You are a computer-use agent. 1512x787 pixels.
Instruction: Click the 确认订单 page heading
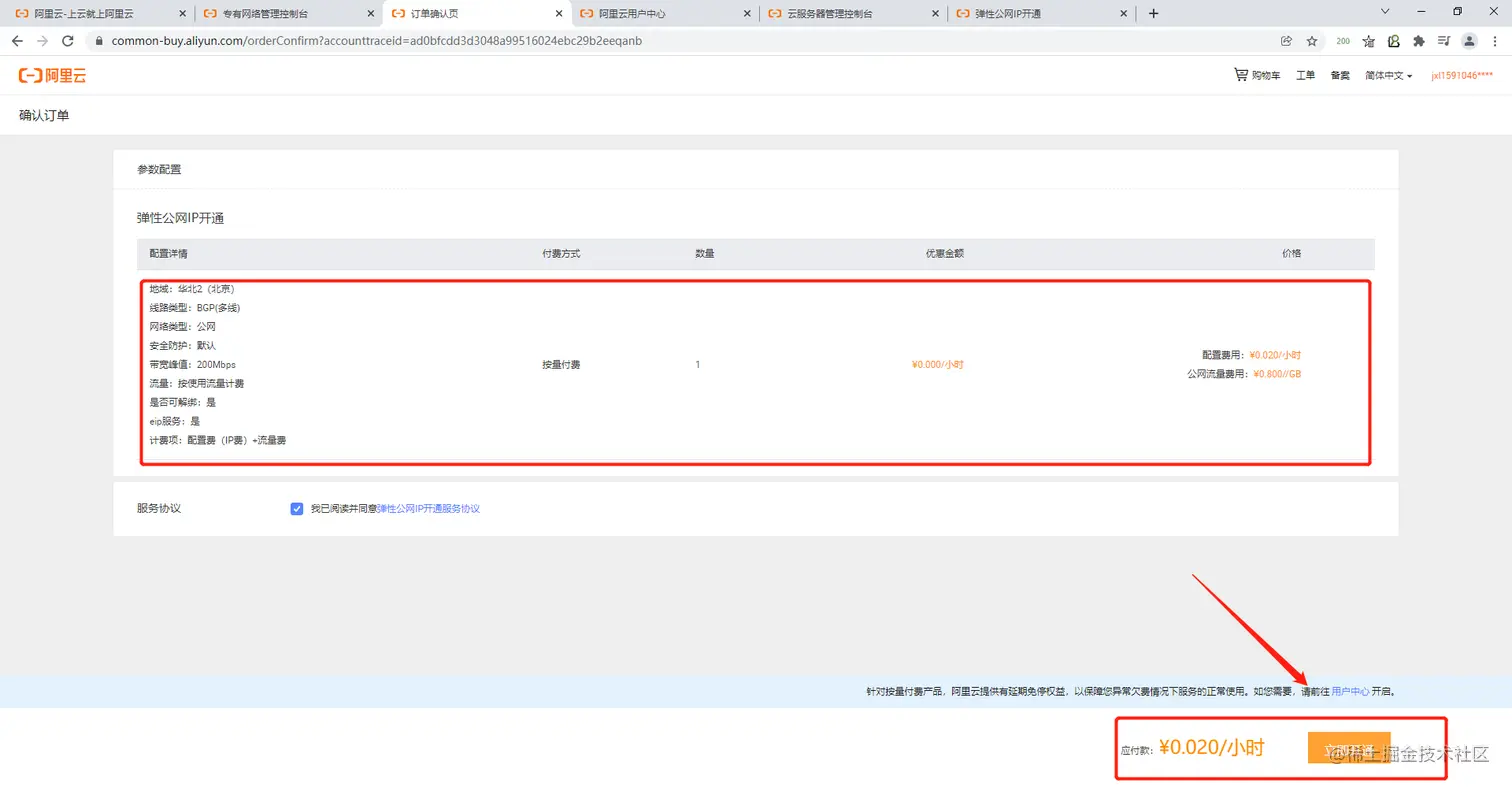[44, 116]
